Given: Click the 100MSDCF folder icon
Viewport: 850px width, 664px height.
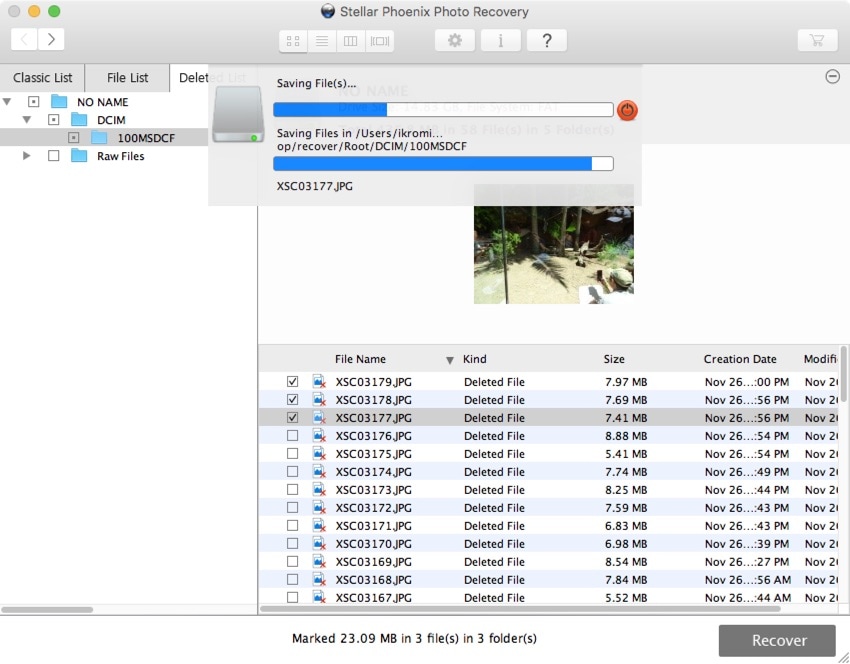Looking at the screenshot, I should point(99,137).
